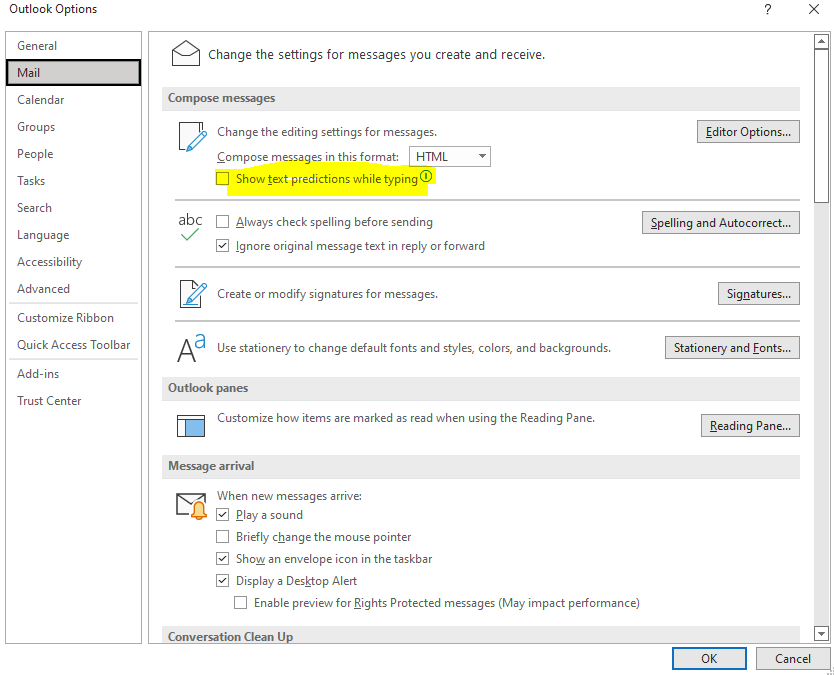Click the abc spelling check icon

[190, 227]
